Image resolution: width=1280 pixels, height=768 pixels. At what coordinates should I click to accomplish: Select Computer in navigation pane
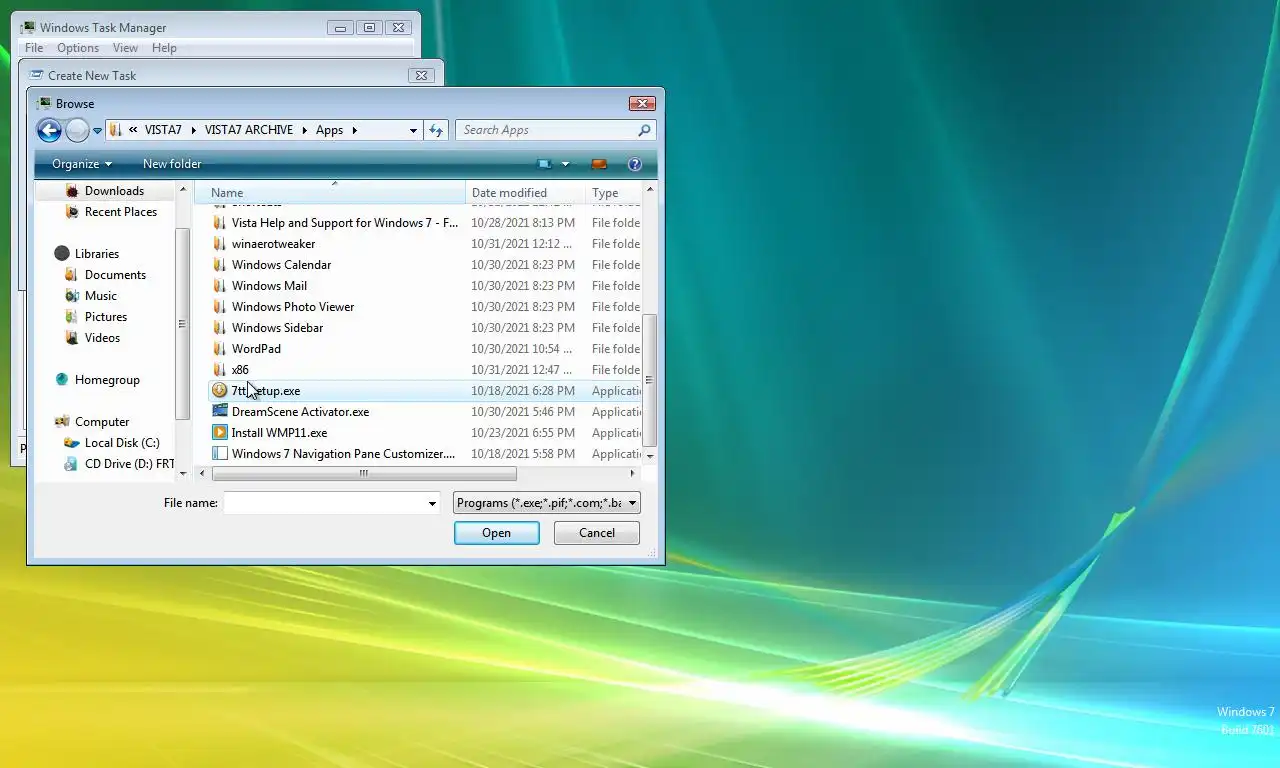(102, 422)
